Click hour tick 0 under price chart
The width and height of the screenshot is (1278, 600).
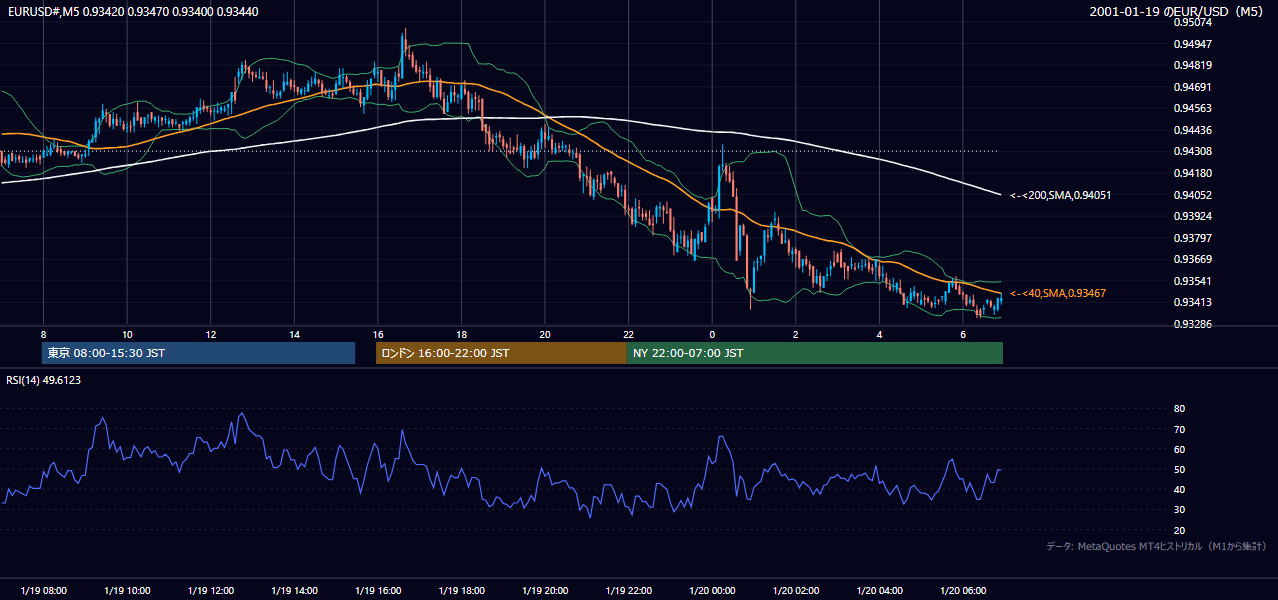click(712, 334)
